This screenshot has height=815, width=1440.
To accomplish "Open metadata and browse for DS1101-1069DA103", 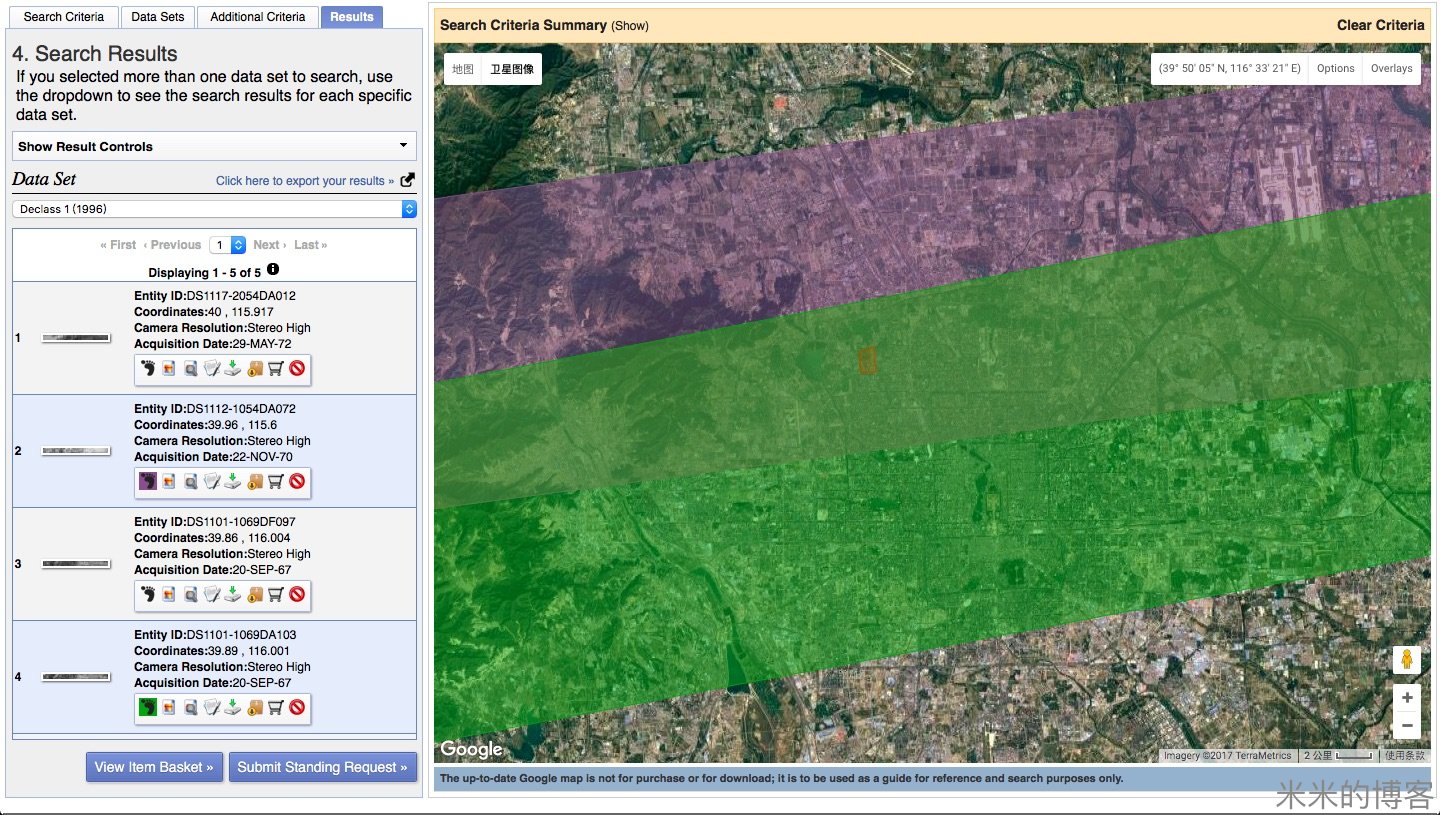I will click(x=190, y=708).
